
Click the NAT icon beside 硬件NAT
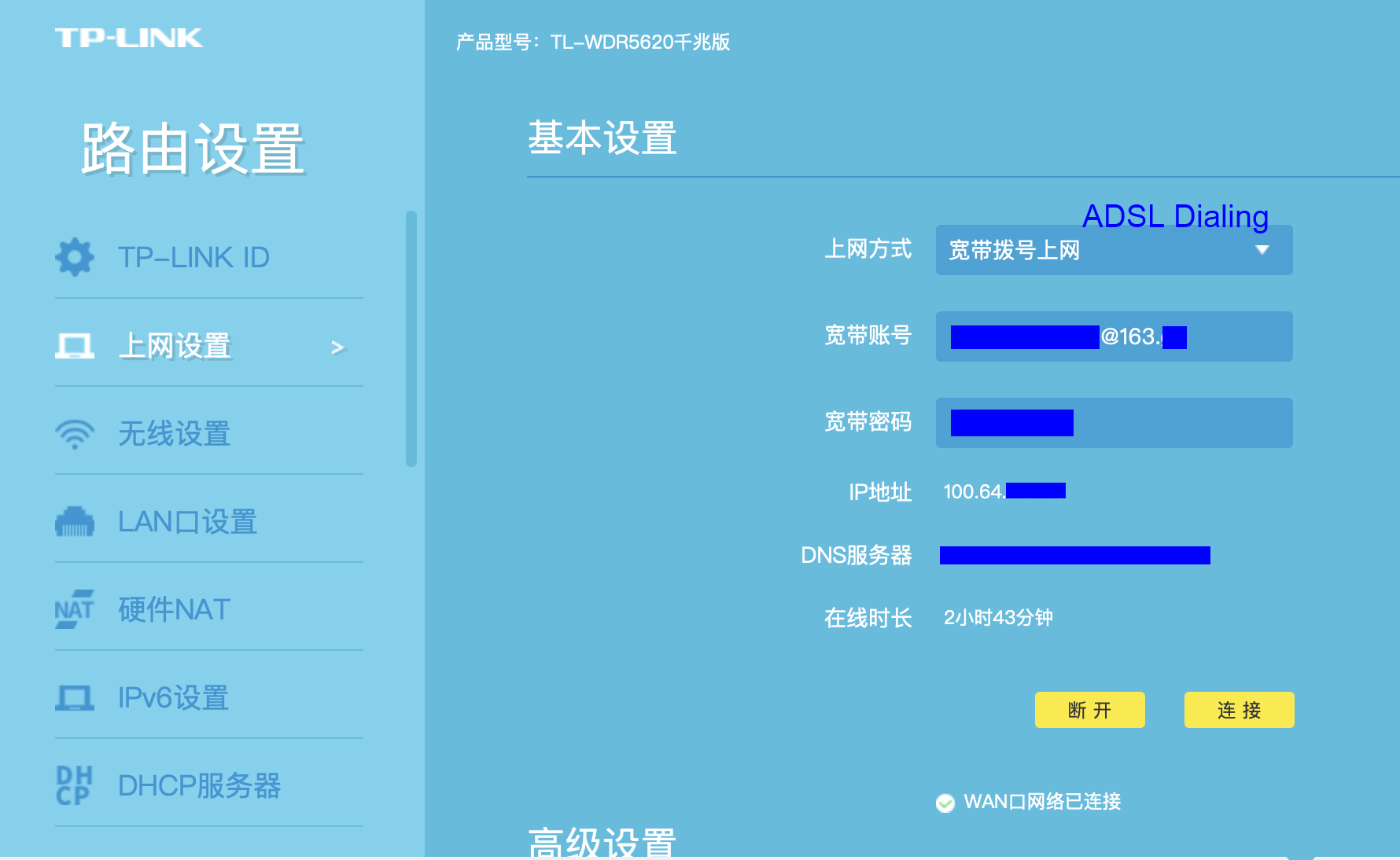pos(75,609)
